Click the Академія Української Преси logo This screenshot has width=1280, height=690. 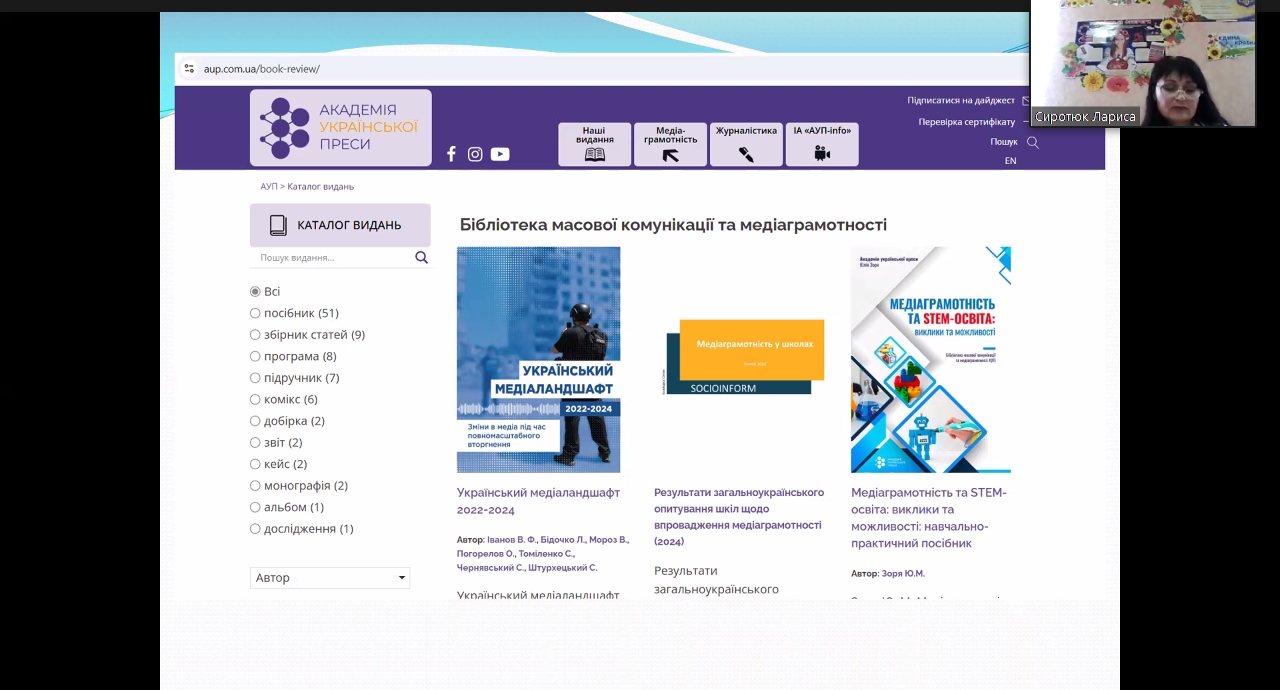click(x=341, y=128)
